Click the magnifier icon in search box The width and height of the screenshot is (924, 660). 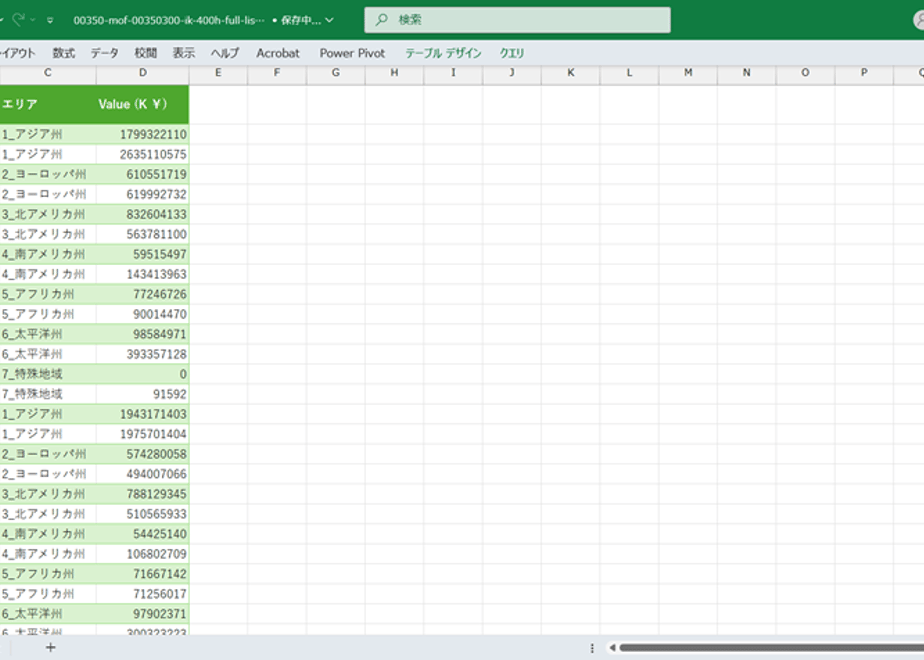click(x=381, y=20)
